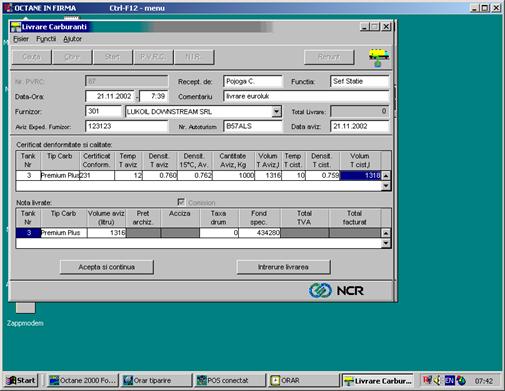Select highlighted Volum T cist cell 1318

360,175
